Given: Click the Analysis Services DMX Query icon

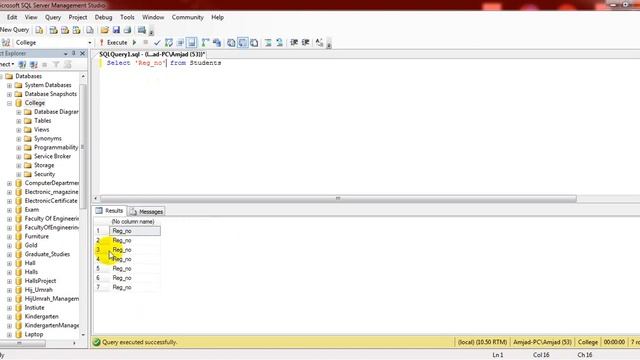Looking at the screenshot, I should tap(65, 30).
